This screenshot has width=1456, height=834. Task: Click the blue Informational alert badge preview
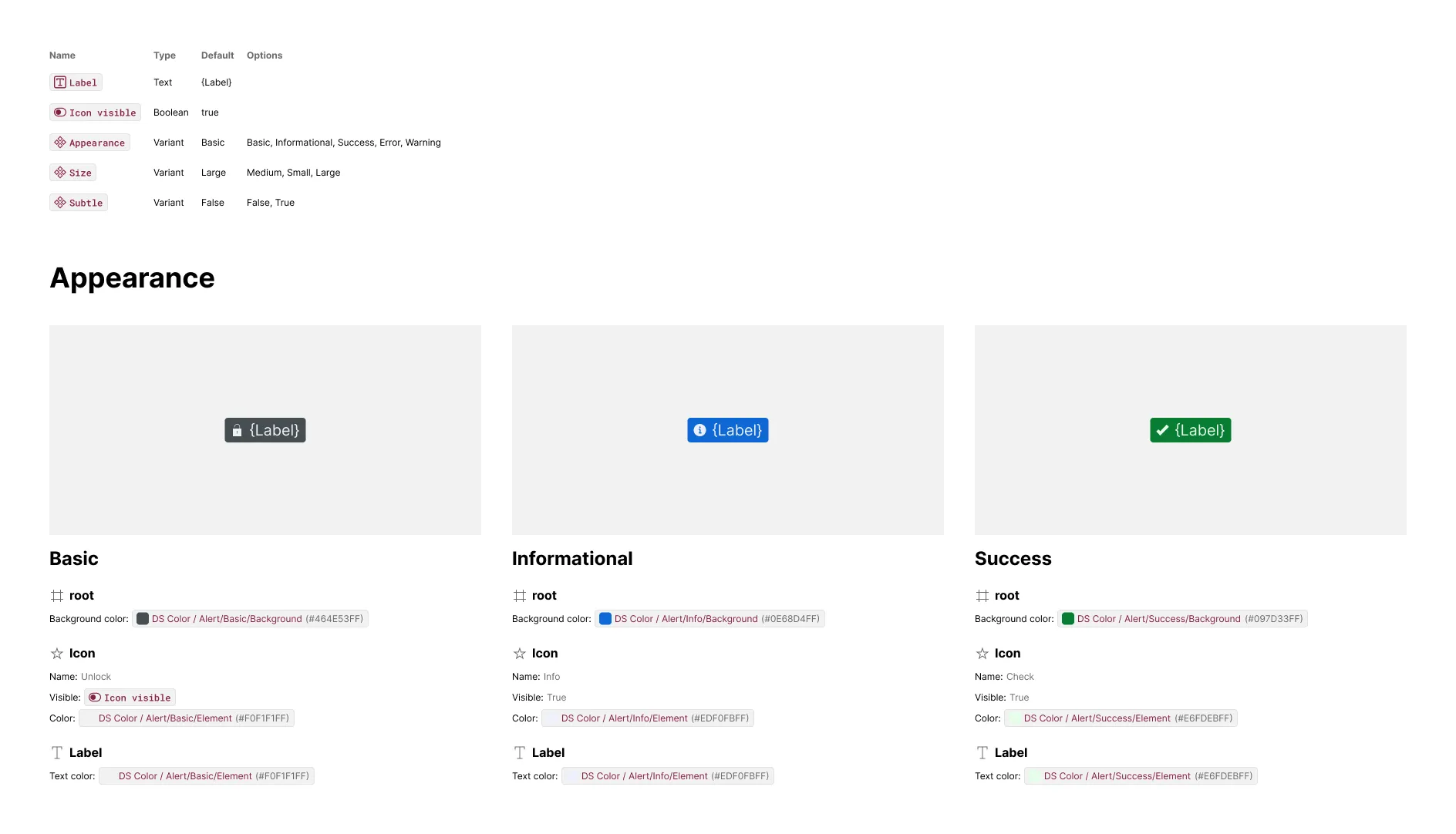coord(728,430)
